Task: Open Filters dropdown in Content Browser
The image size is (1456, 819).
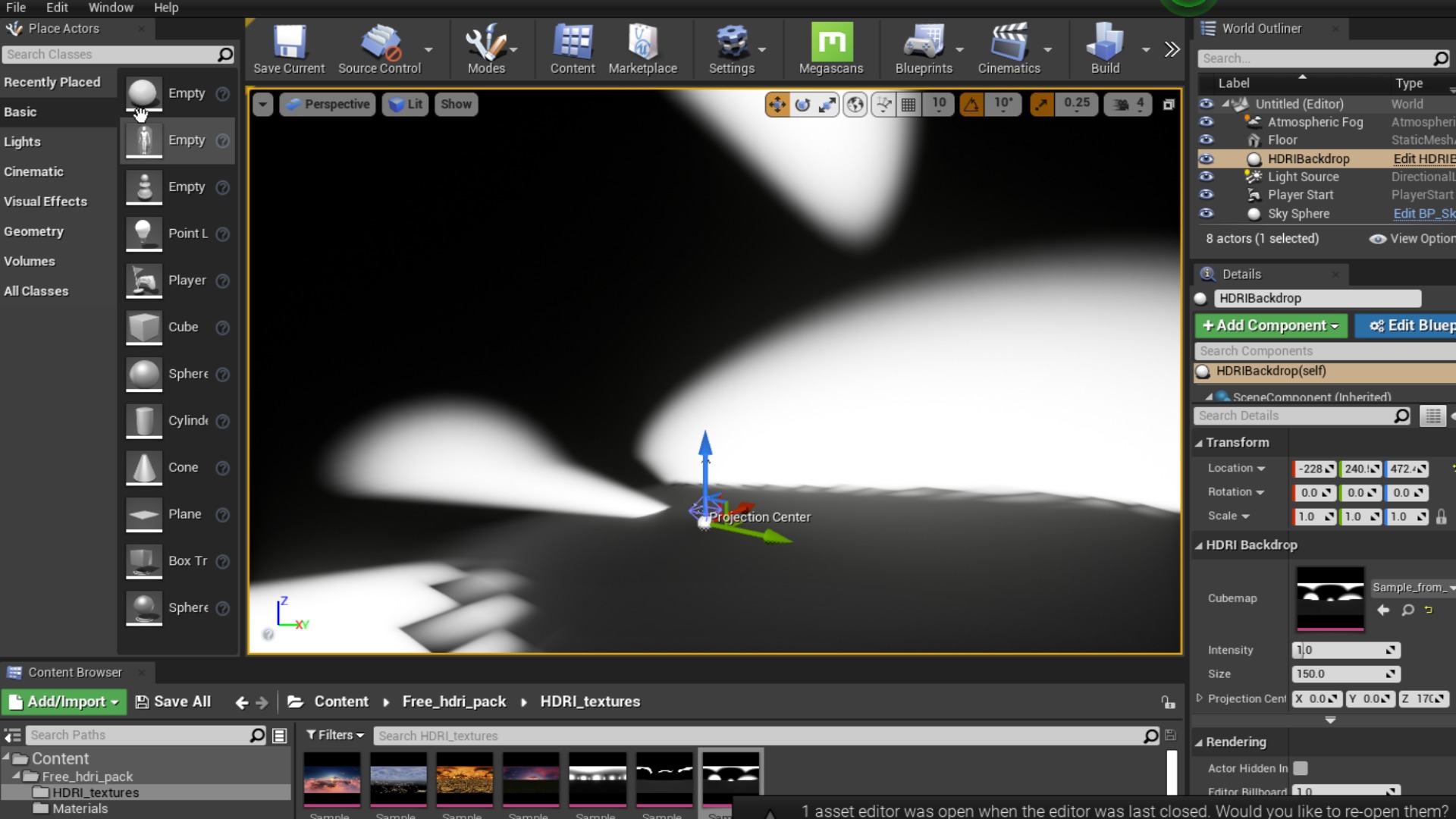Action: pos(335,735)
